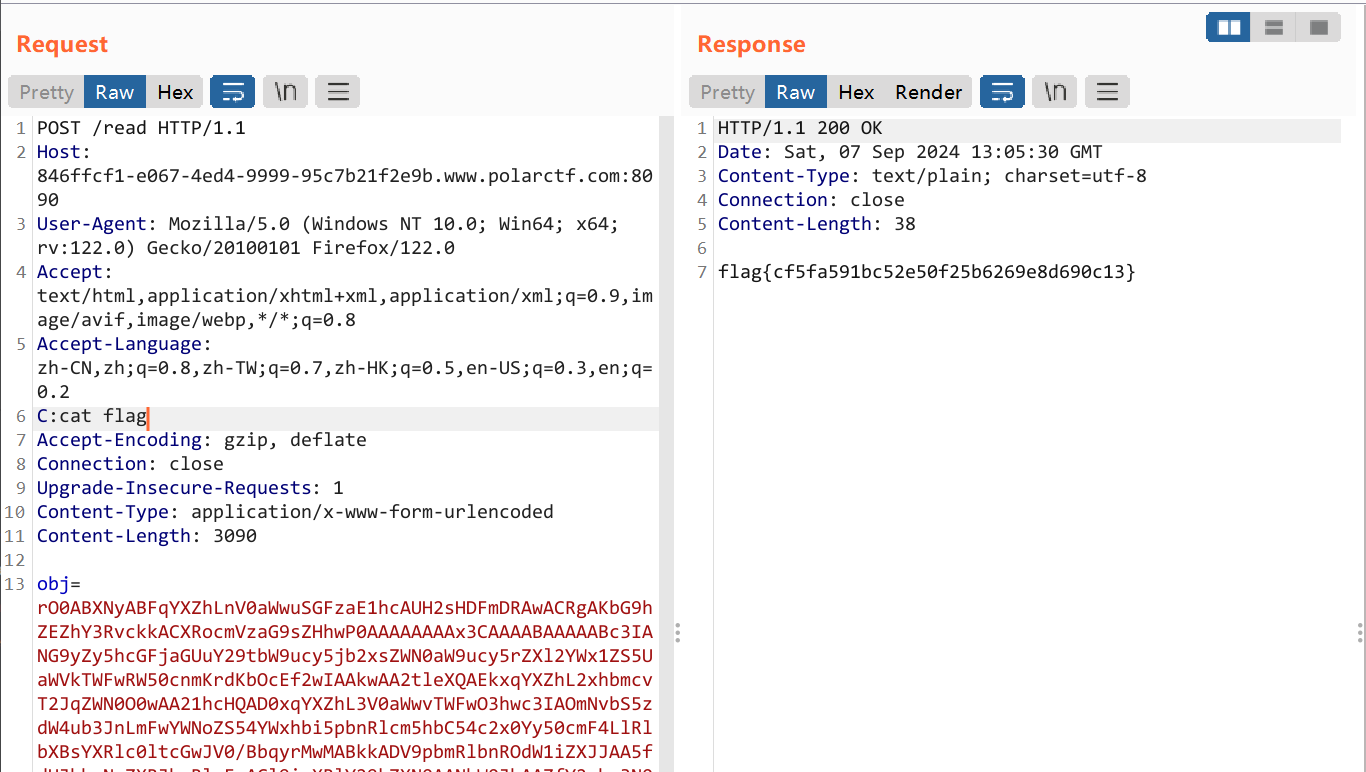The width and height of the screenshot is (1366, 772).
Task: Grab the divider handle between Request and Response
Action: point(677,632)
